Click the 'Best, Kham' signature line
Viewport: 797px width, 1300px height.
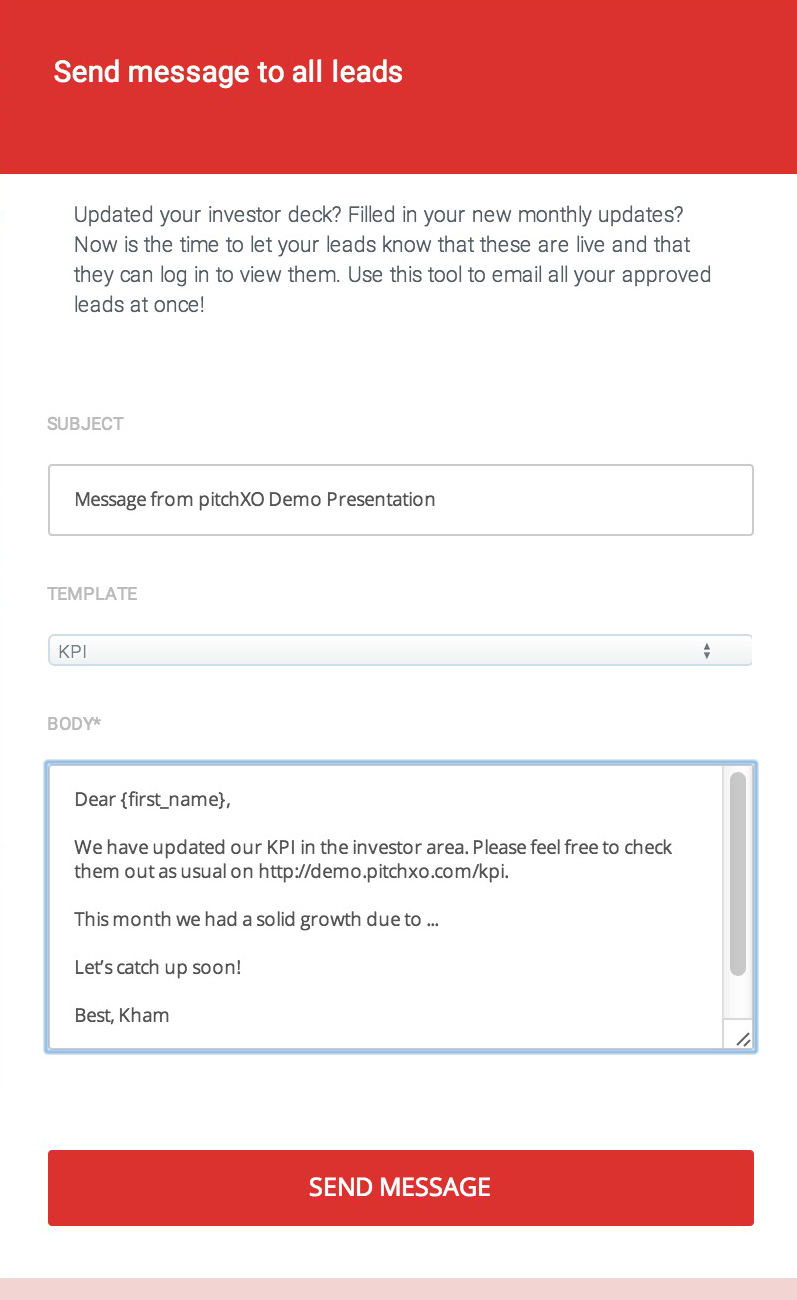122,1015
